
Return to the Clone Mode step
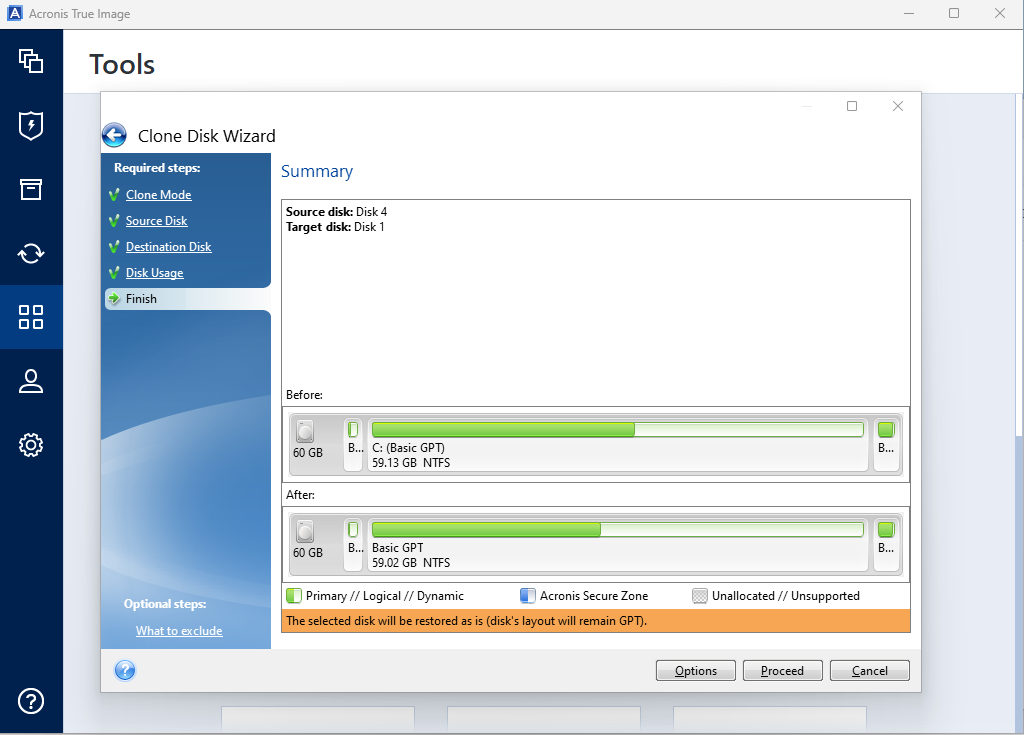(x=159, y=194)
